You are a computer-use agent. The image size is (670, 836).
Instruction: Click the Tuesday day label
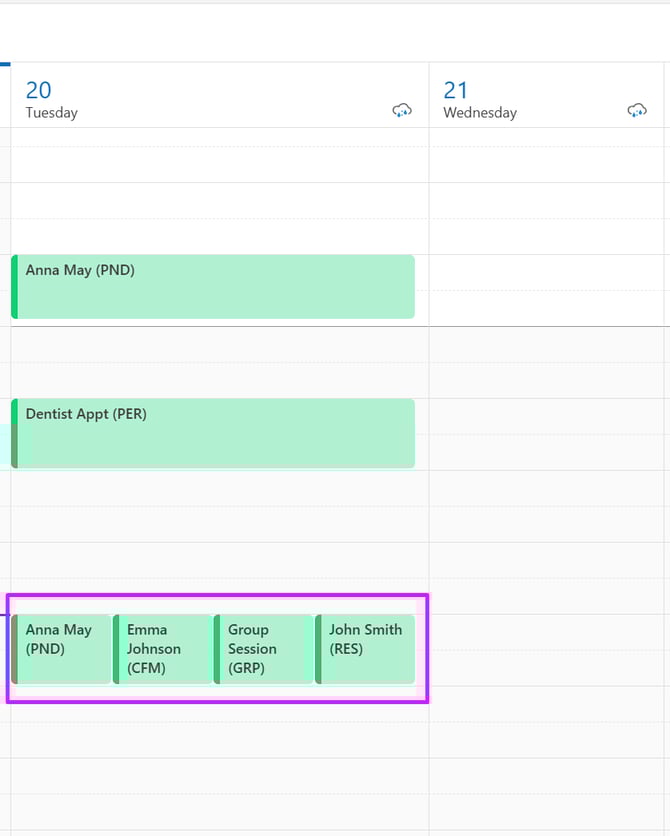(x=51, y=113)
